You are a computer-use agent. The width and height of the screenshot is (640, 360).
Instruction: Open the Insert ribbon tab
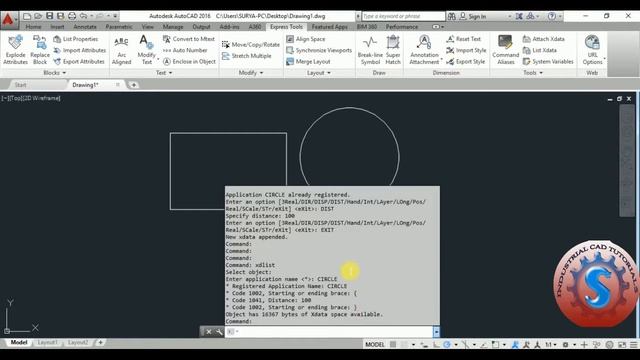click(x=57, y=27)
